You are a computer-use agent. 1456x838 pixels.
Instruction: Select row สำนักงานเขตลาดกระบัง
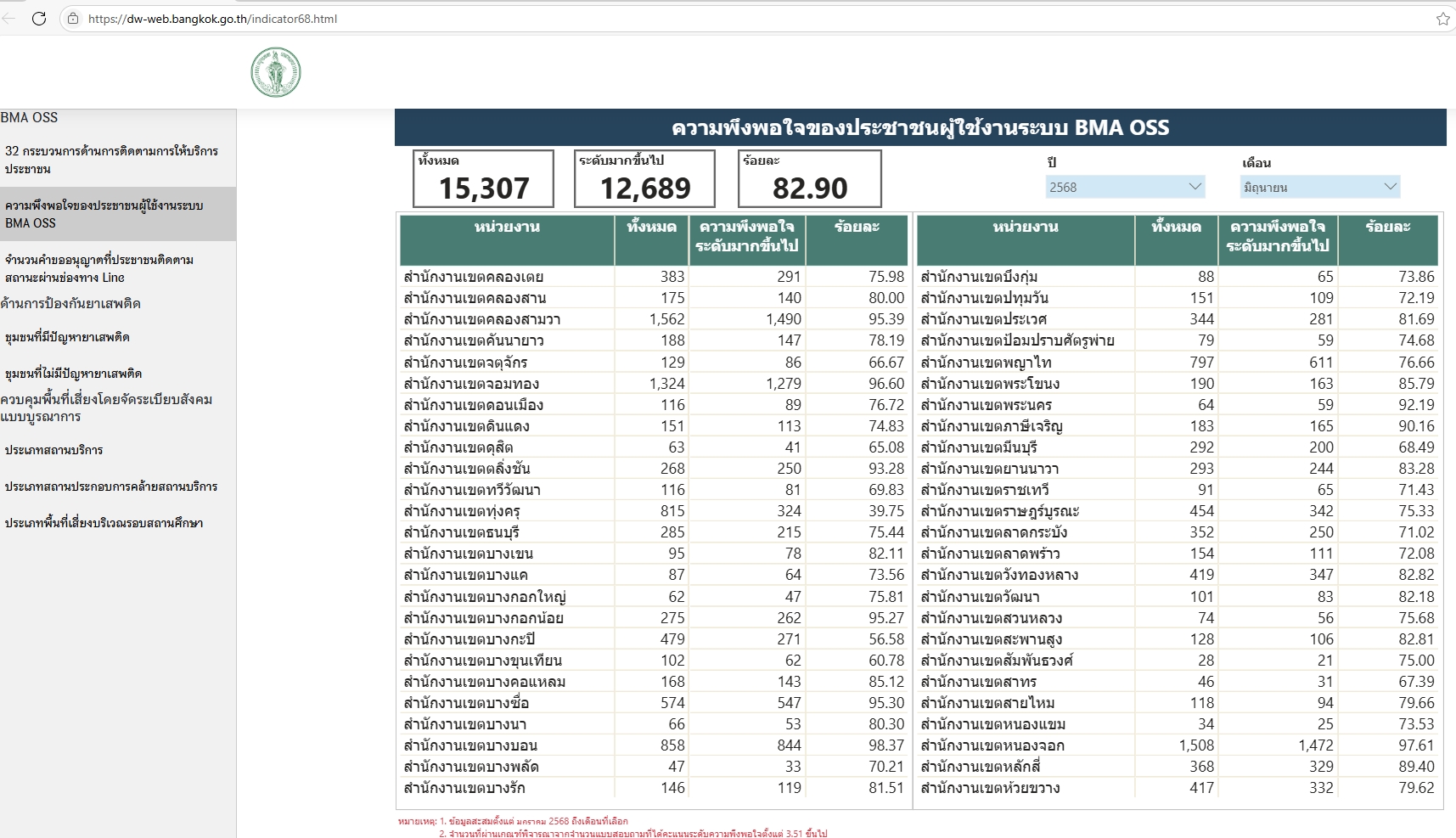coord(1178,532)
